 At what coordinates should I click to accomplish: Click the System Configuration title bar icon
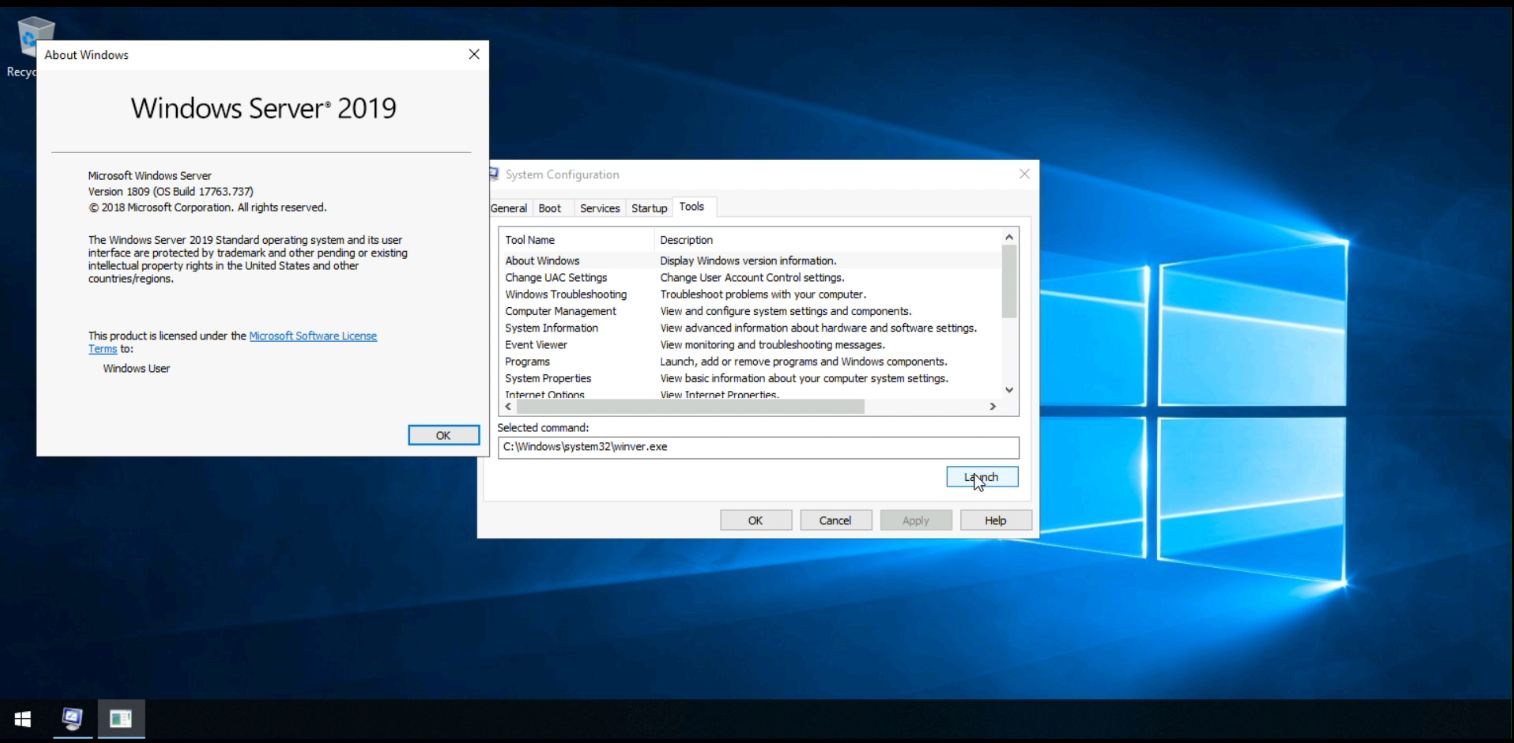493,174
